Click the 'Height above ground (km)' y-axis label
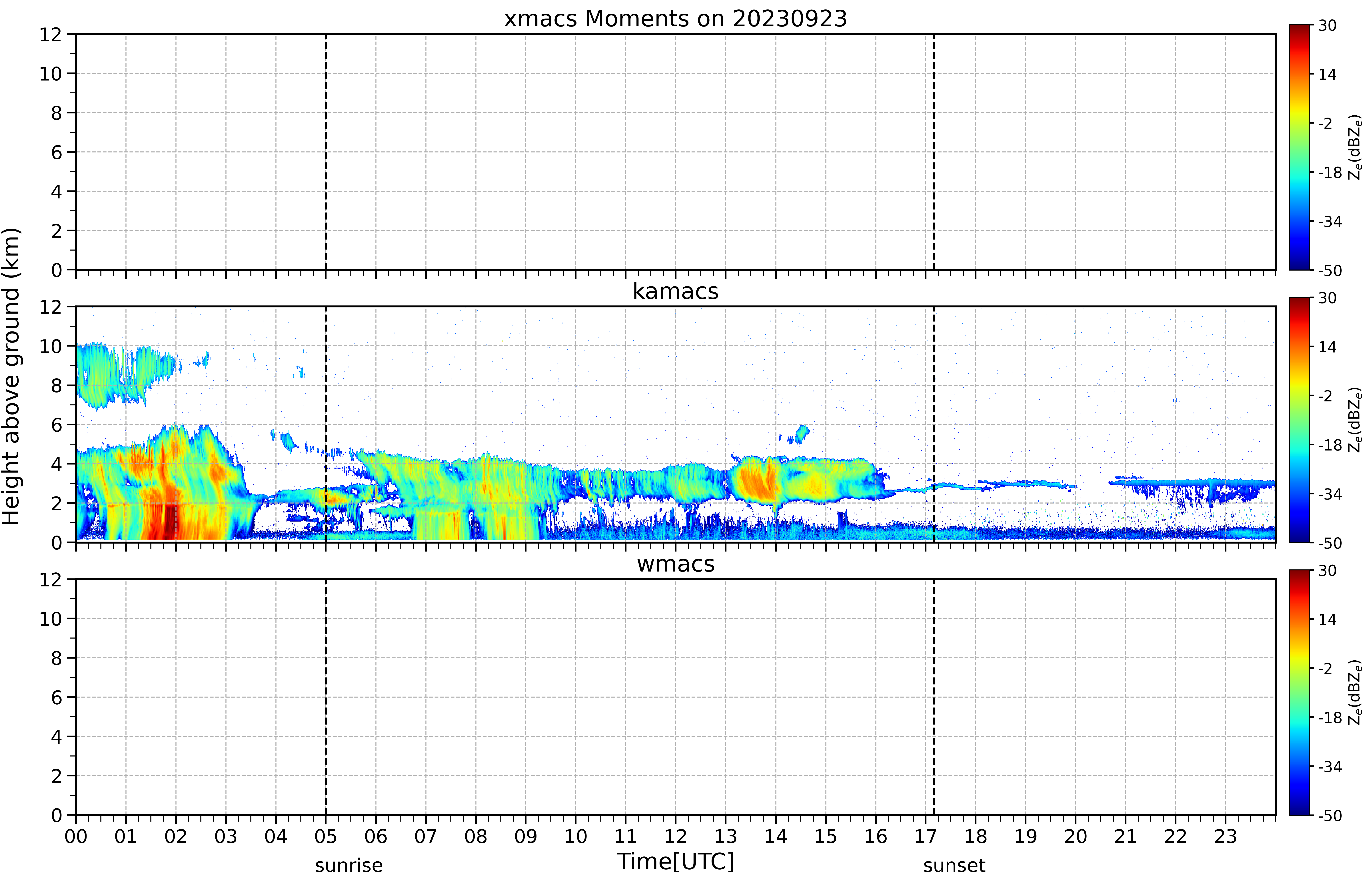Image resolution: width=1372 pixels, height=885 pixels. tap(11, 376)
